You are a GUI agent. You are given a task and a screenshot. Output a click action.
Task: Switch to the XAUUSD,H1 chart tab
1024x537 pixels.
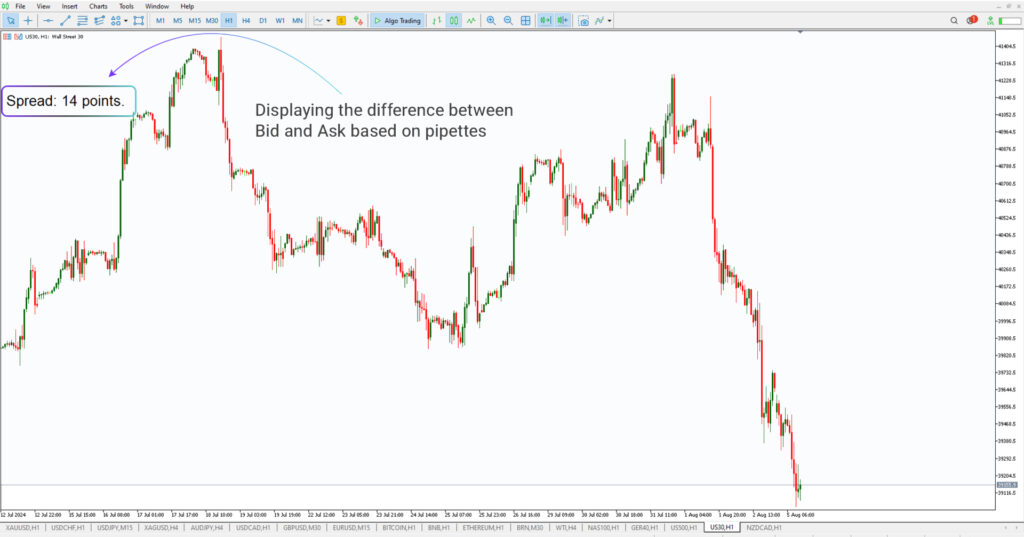(23, 527)
